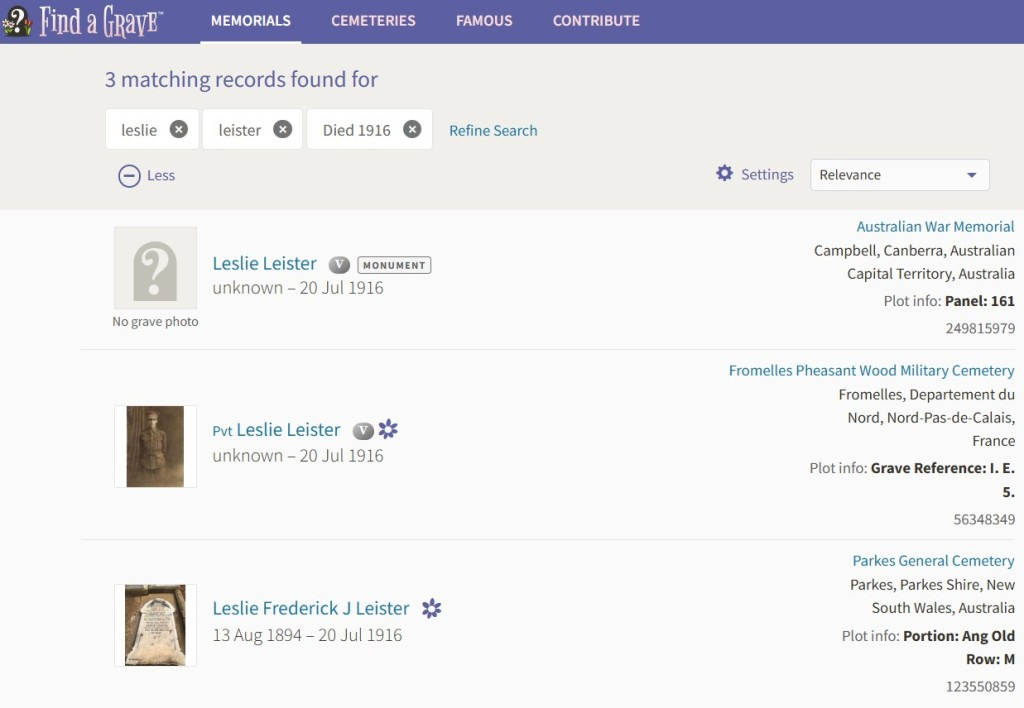Click memorial ID 123550859

[980, 686]
